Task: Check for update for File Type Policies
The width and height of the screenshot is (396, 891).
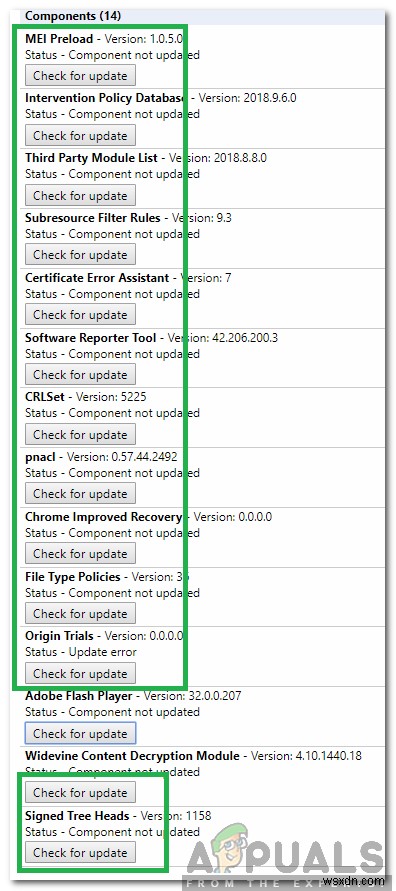Action: (80, 614)
